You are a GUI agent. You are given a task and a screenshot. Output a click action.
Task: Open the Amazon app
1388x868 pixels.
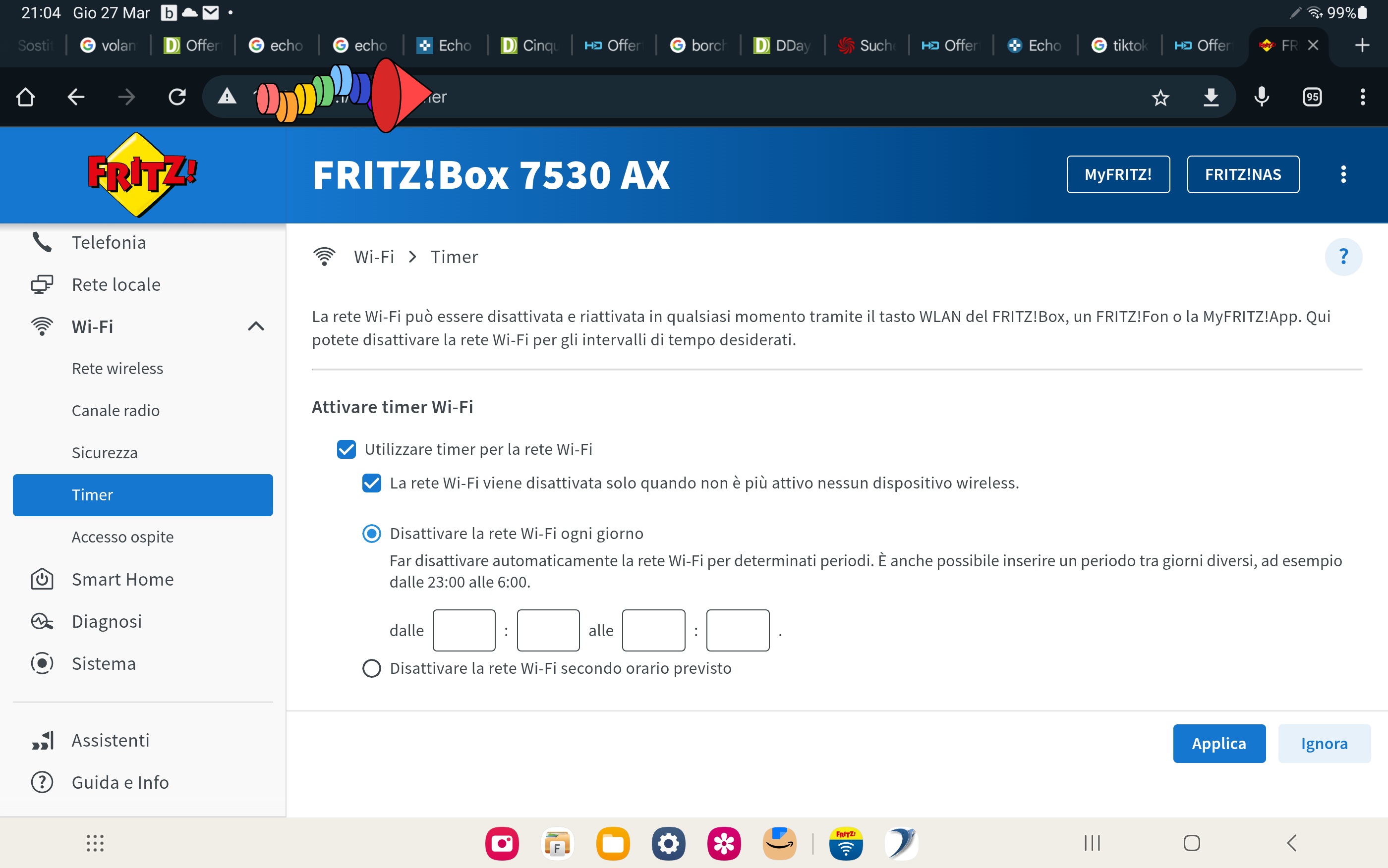point(779,843)
